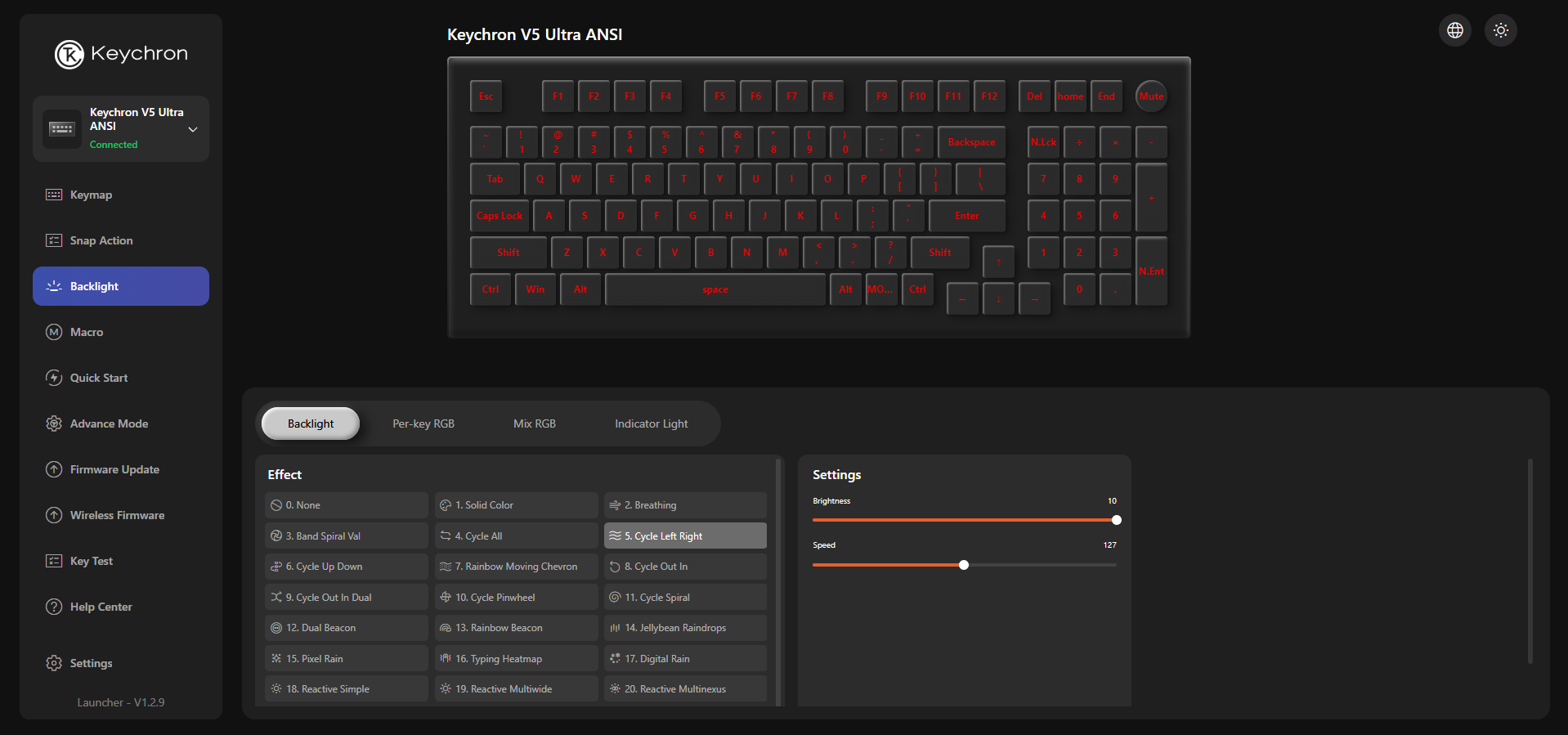This screenshot has height=735, width=1568.
Task: Click the N.Ent numpad key
Action: (x=1151, y=271)
